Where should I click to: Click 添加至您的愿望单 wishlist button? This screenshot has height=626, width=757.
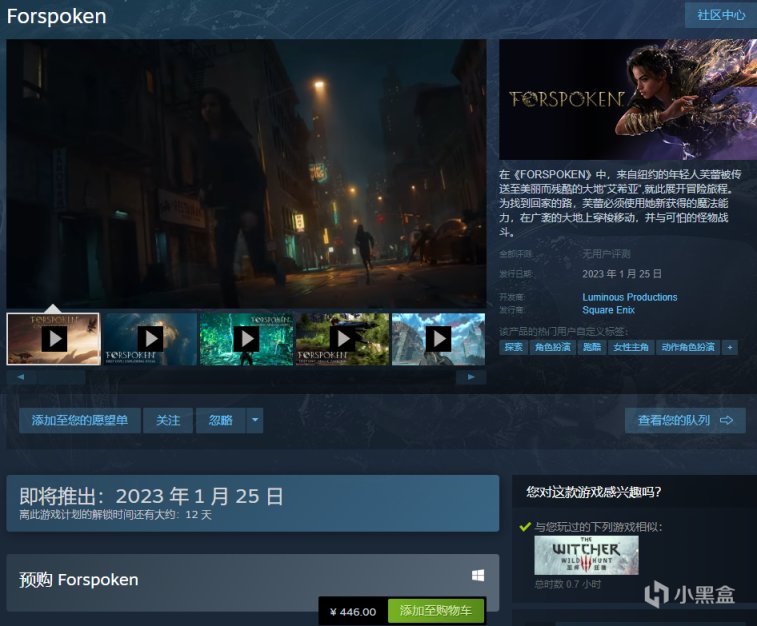click(80, 420)
